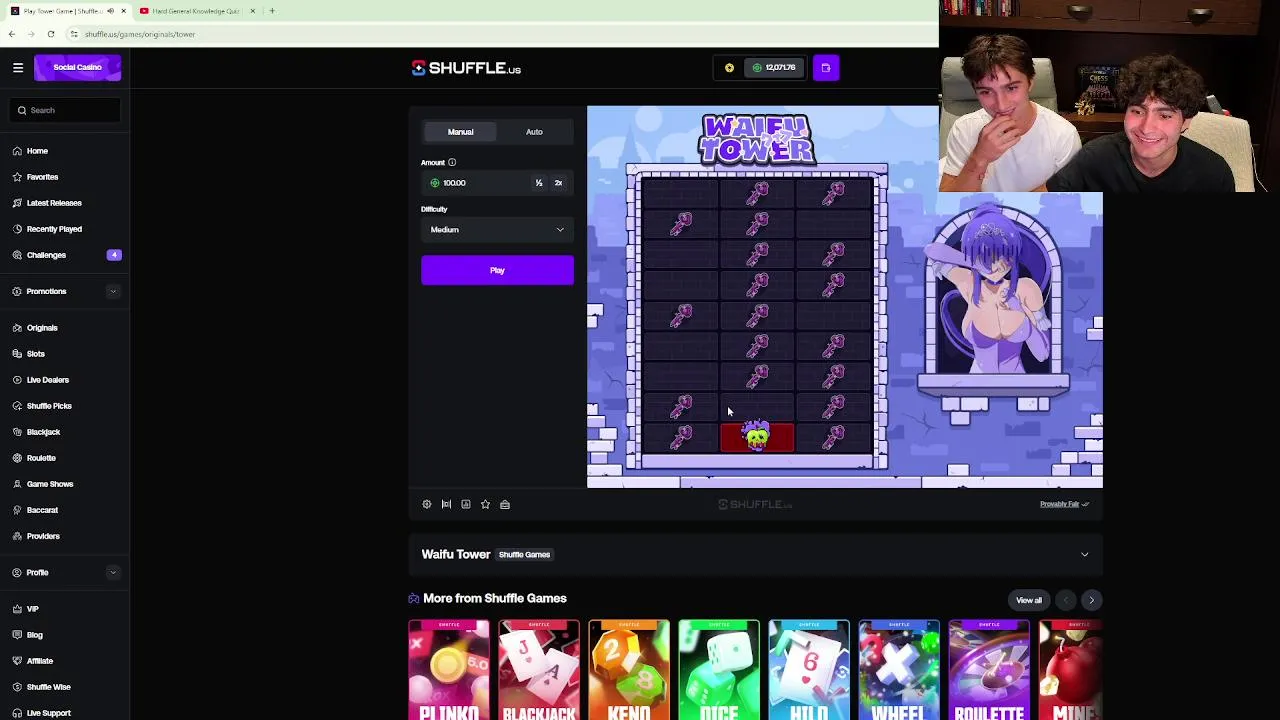This screenshot has height=720, width=1280.
Task: Open the Dice game thumbnail
Action: click(719, 670)
